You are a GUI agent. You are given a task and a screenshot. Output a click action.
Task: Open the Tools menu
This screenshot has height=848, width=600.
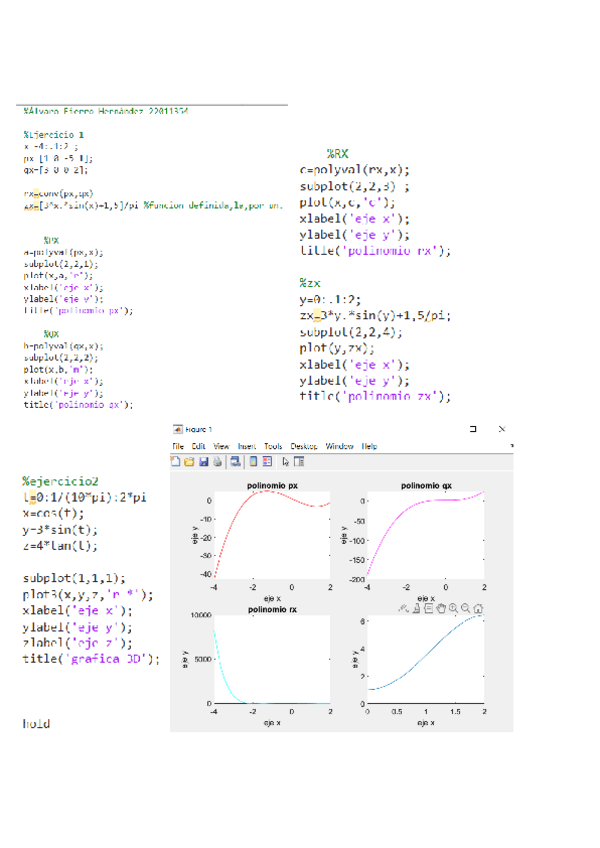pyautogui.click(x=274, y=446)
